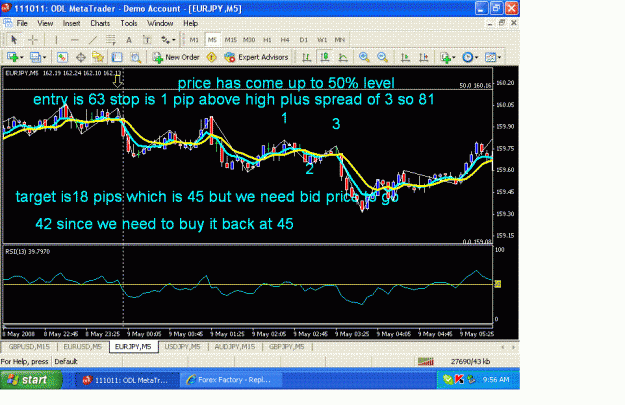The width and height of the screenshot is (625, 405).
Task: Open the Periods clock dropdown
Action: click(x=470, y=57)
